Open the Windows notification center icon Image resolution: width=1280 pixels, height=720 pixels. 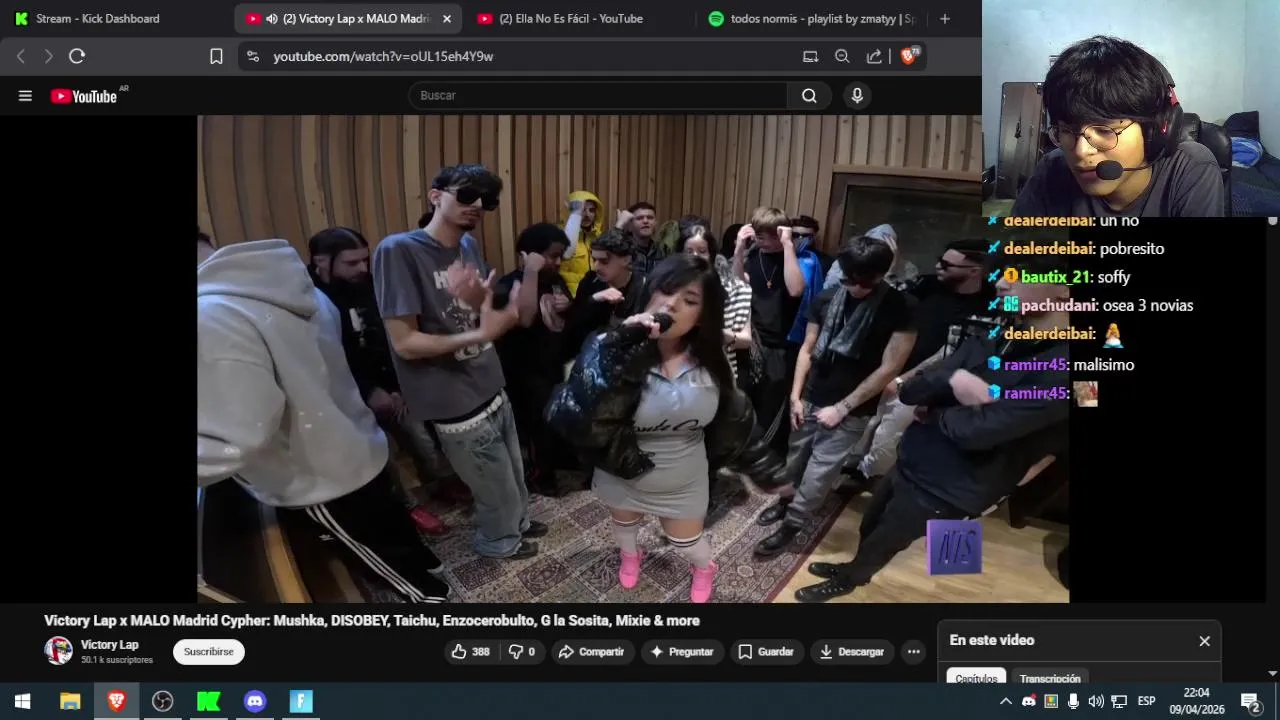pyautogui.click(x=1250, y=701)
